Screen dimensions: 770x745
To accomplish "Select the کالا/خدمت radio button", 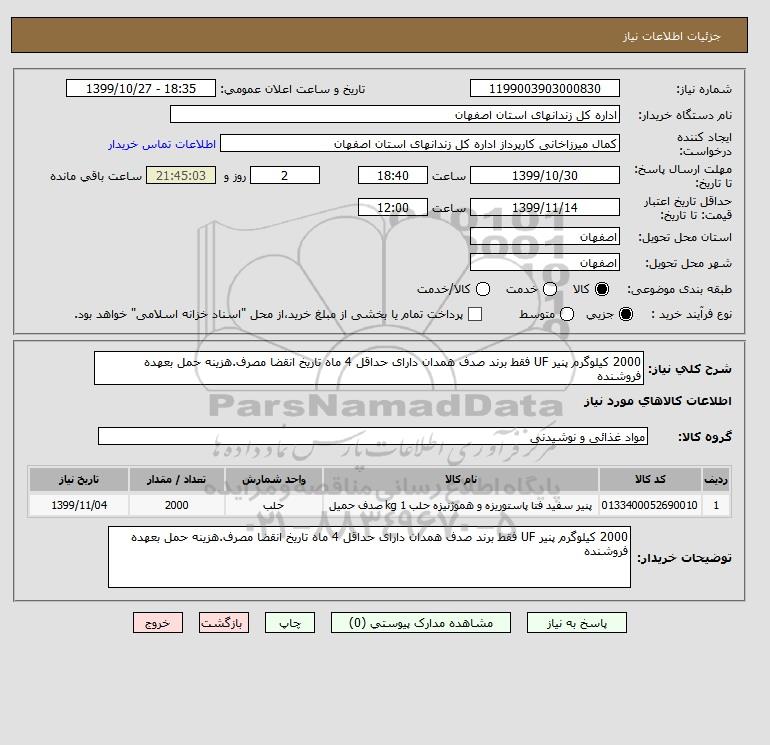I will 483,289.
